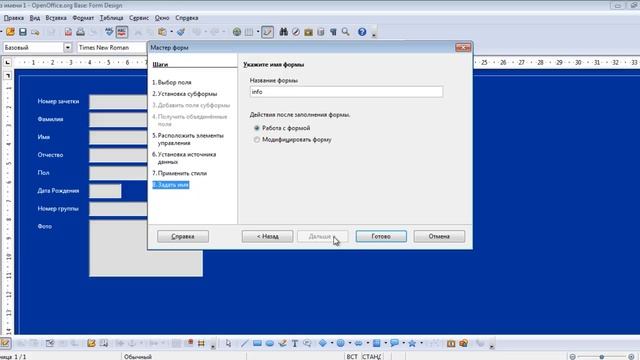Click the Hyperlink globe icon
Screen dimensions: 640x360
(x=237, y=32)
